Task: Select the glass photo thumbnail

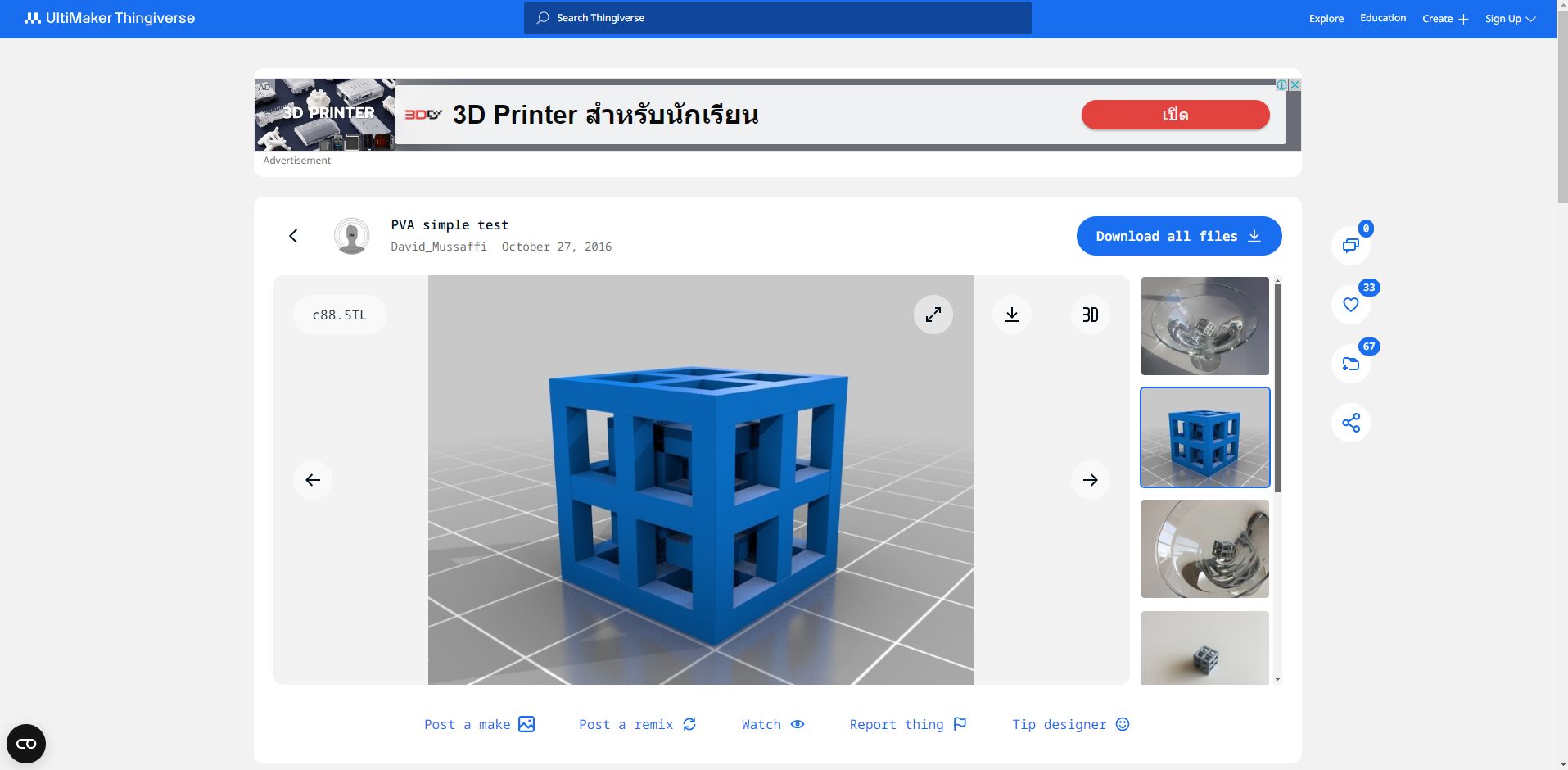Action: click(x=1204, y=325)
